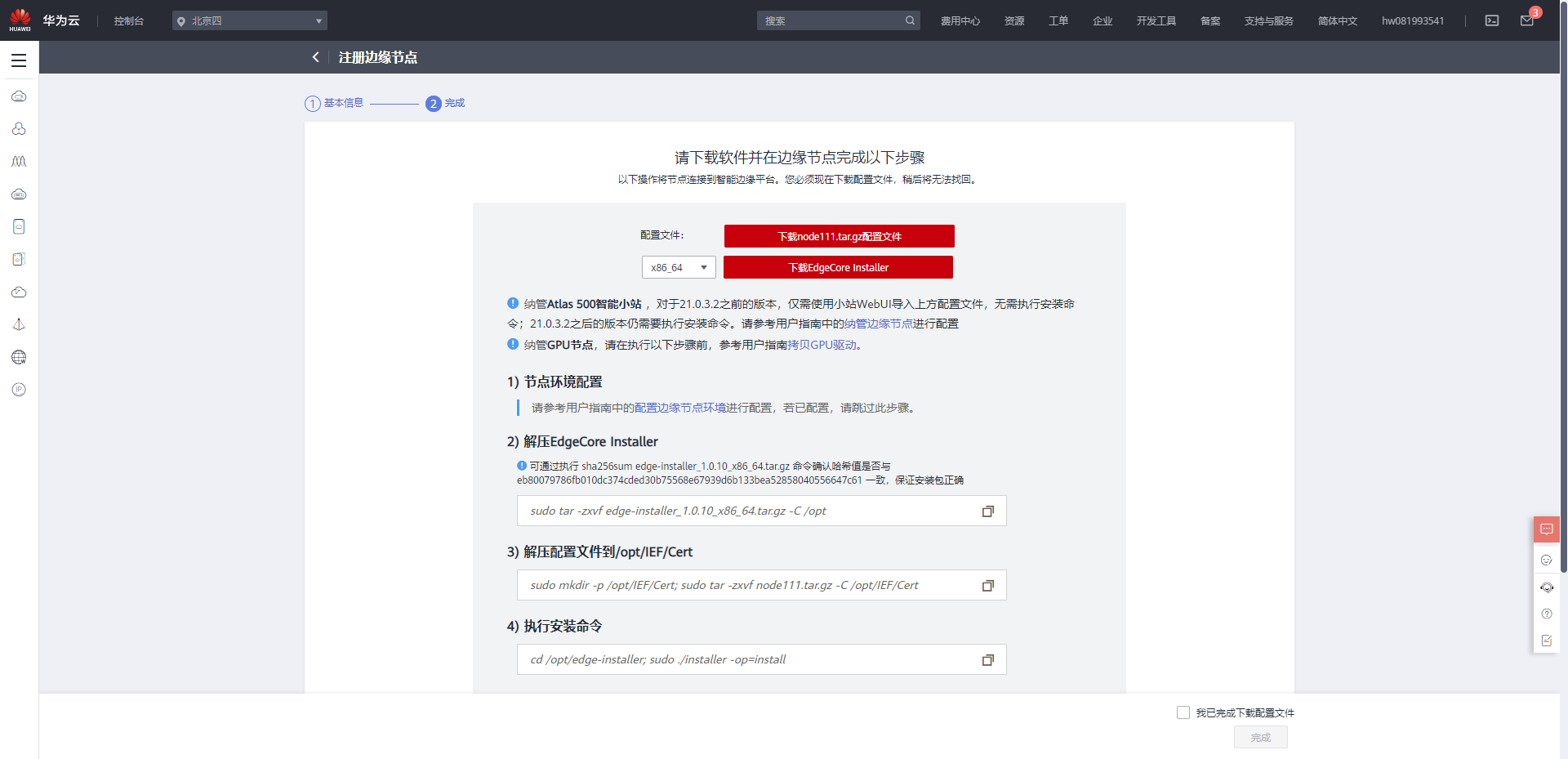Screen dimensions: 1568x759
Task: Click the 完成 button at the bottom
Action: (1261, 737)
